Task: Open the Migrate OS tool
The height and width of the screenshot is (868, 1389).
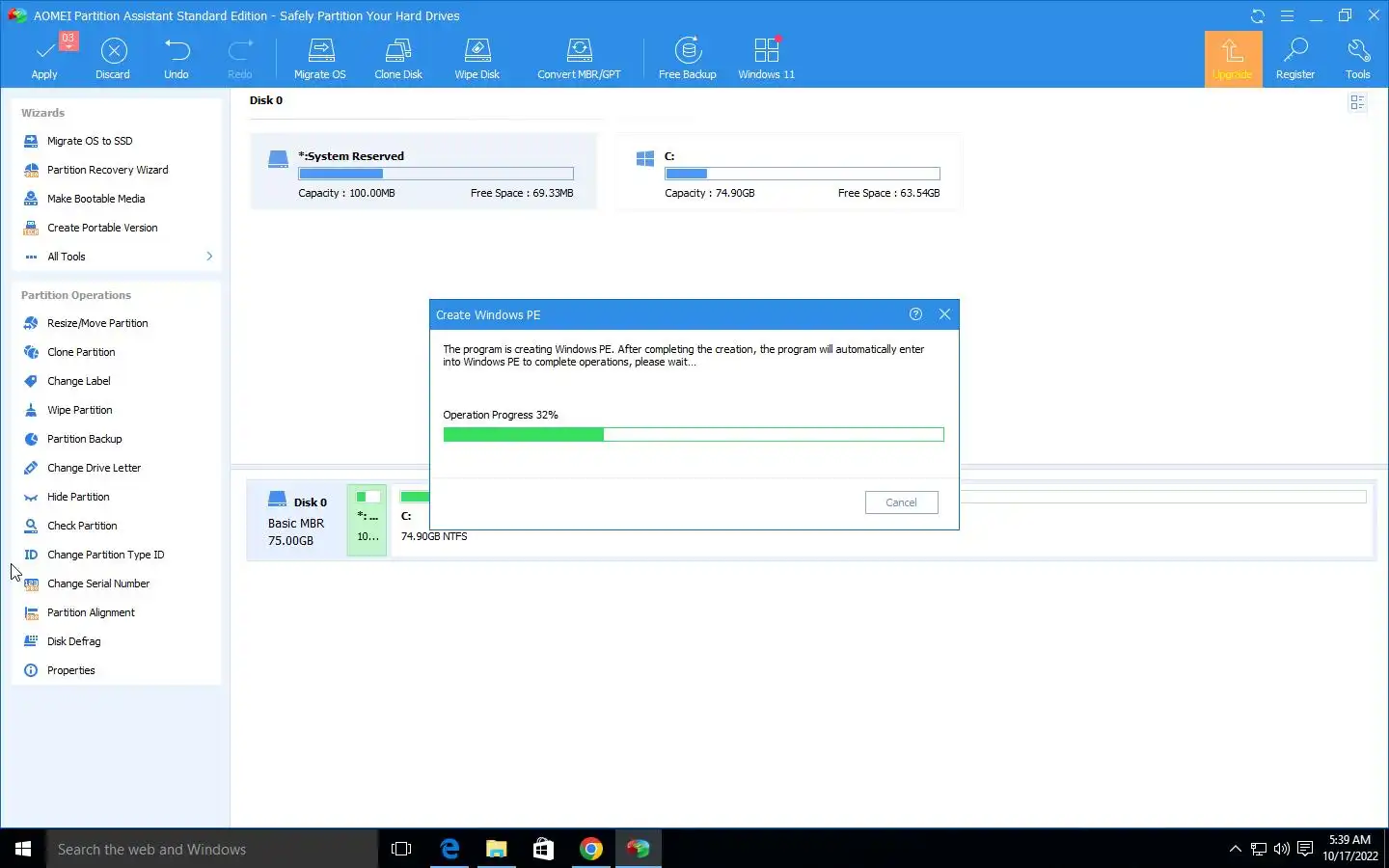Action: [320, 59]
